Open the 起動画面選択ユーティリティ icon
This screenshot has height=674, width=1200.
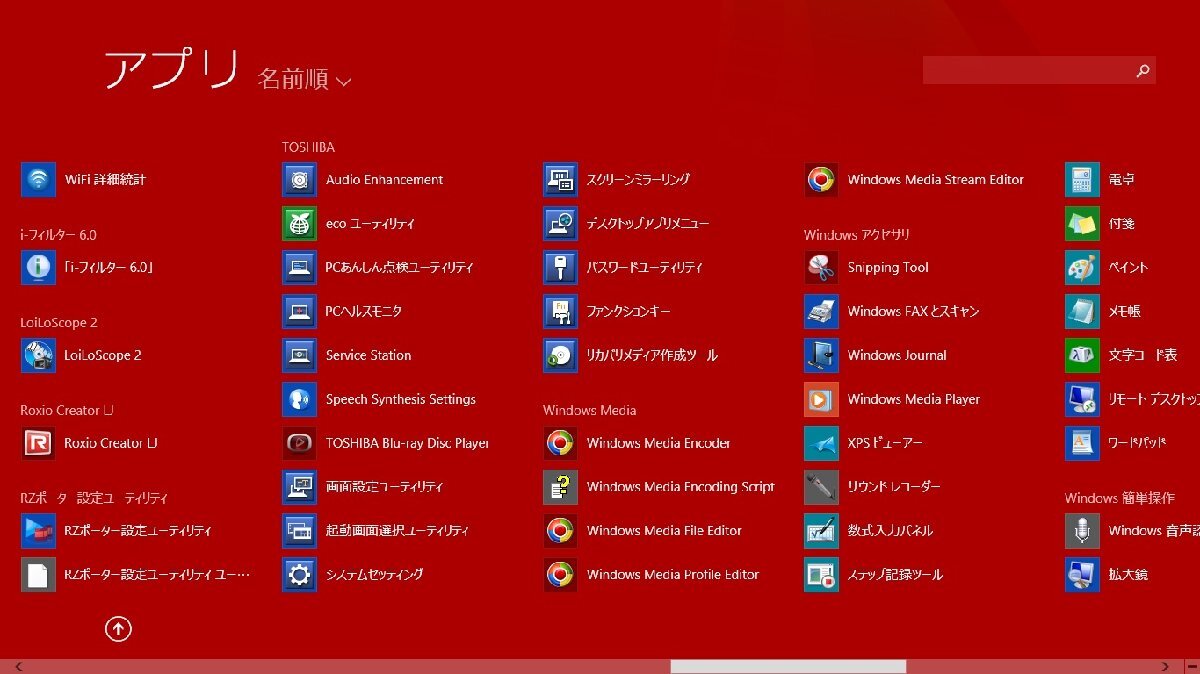coord(299,531)
